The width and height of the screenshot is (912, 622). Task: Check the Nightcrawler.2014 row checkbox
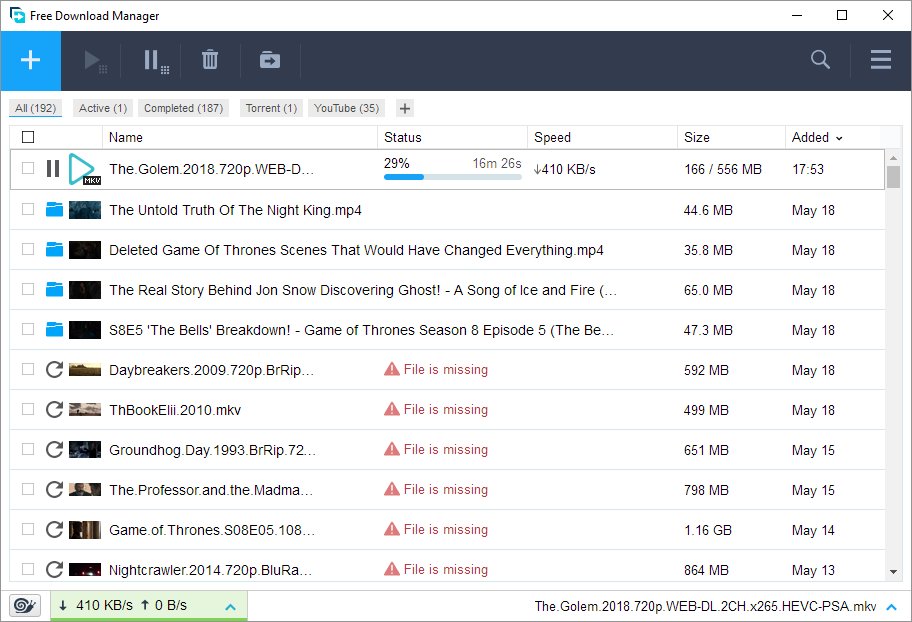point(28,568)
